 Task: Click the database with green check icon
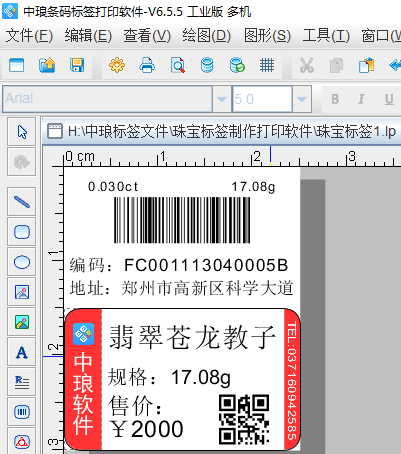click(237, 65)
